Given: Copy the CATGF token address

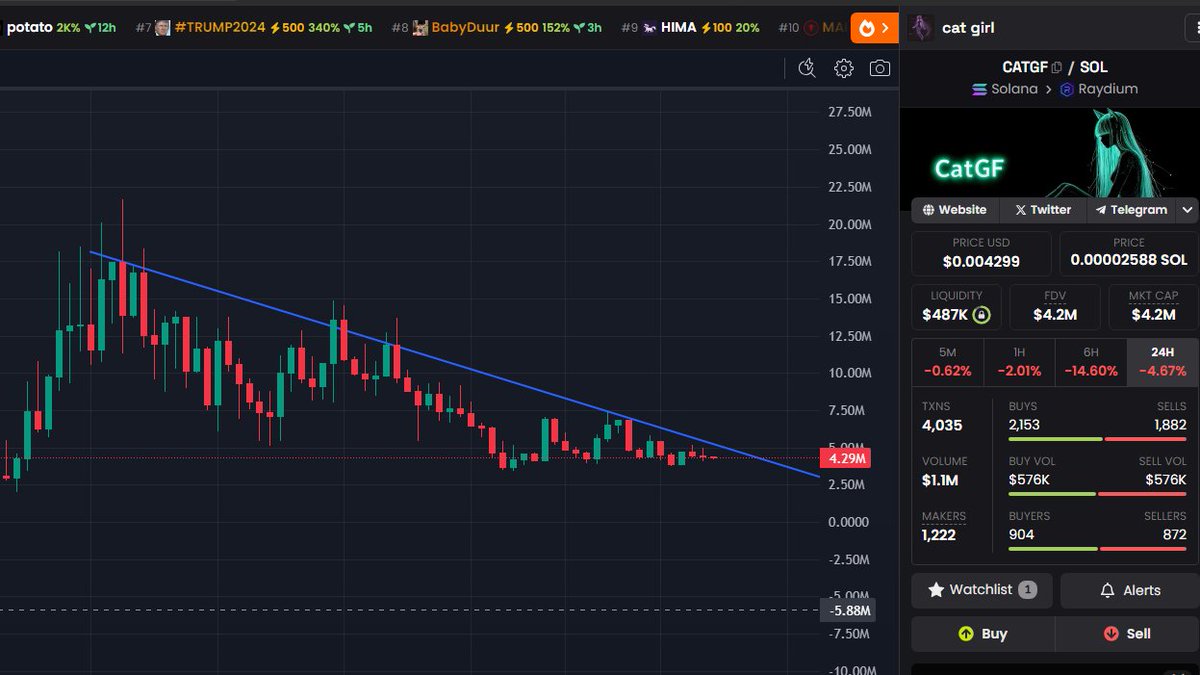Looking at the screenshot, I should tap(1056, 68).
